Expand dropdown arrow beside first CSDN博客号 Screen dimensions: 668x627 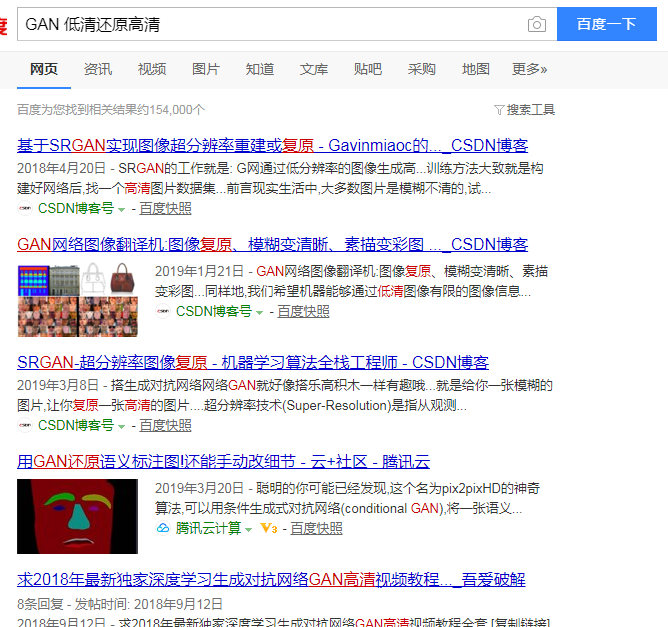point(121,210)
